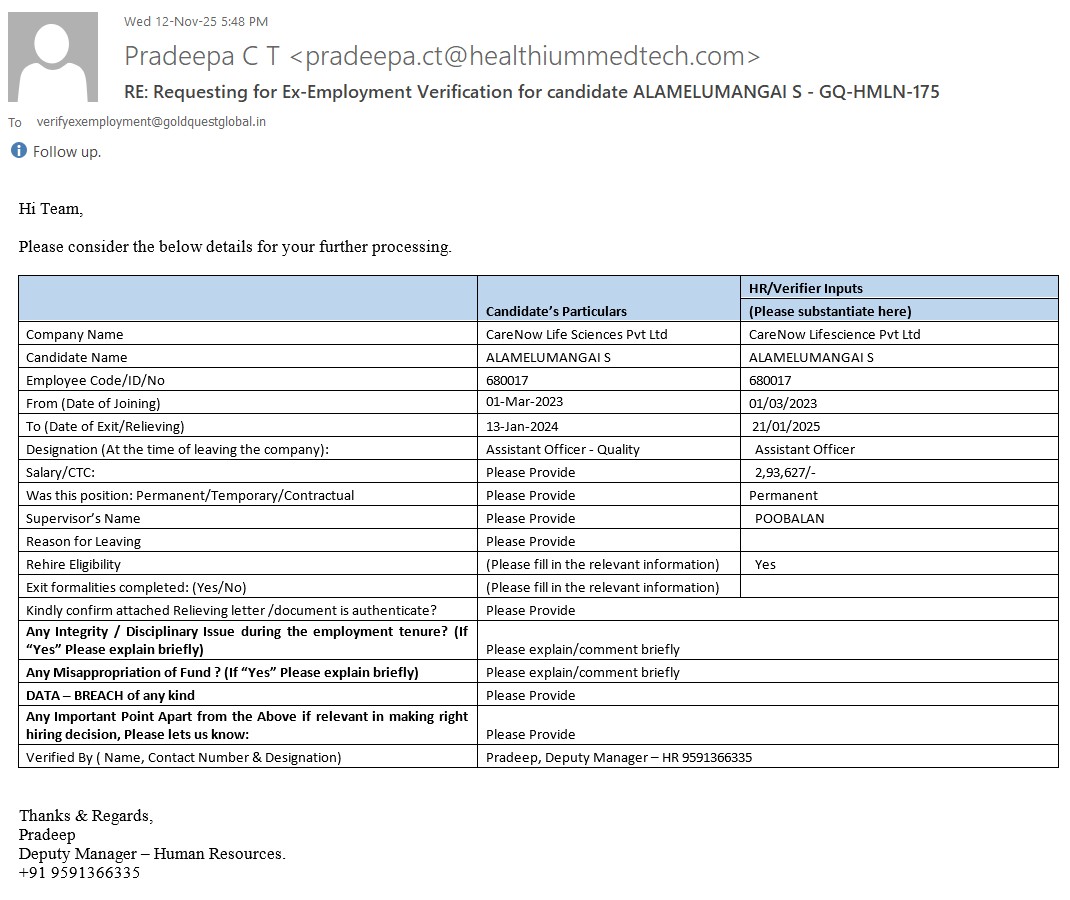
Task: Click 'Company Name' row label
Action: 74,334
